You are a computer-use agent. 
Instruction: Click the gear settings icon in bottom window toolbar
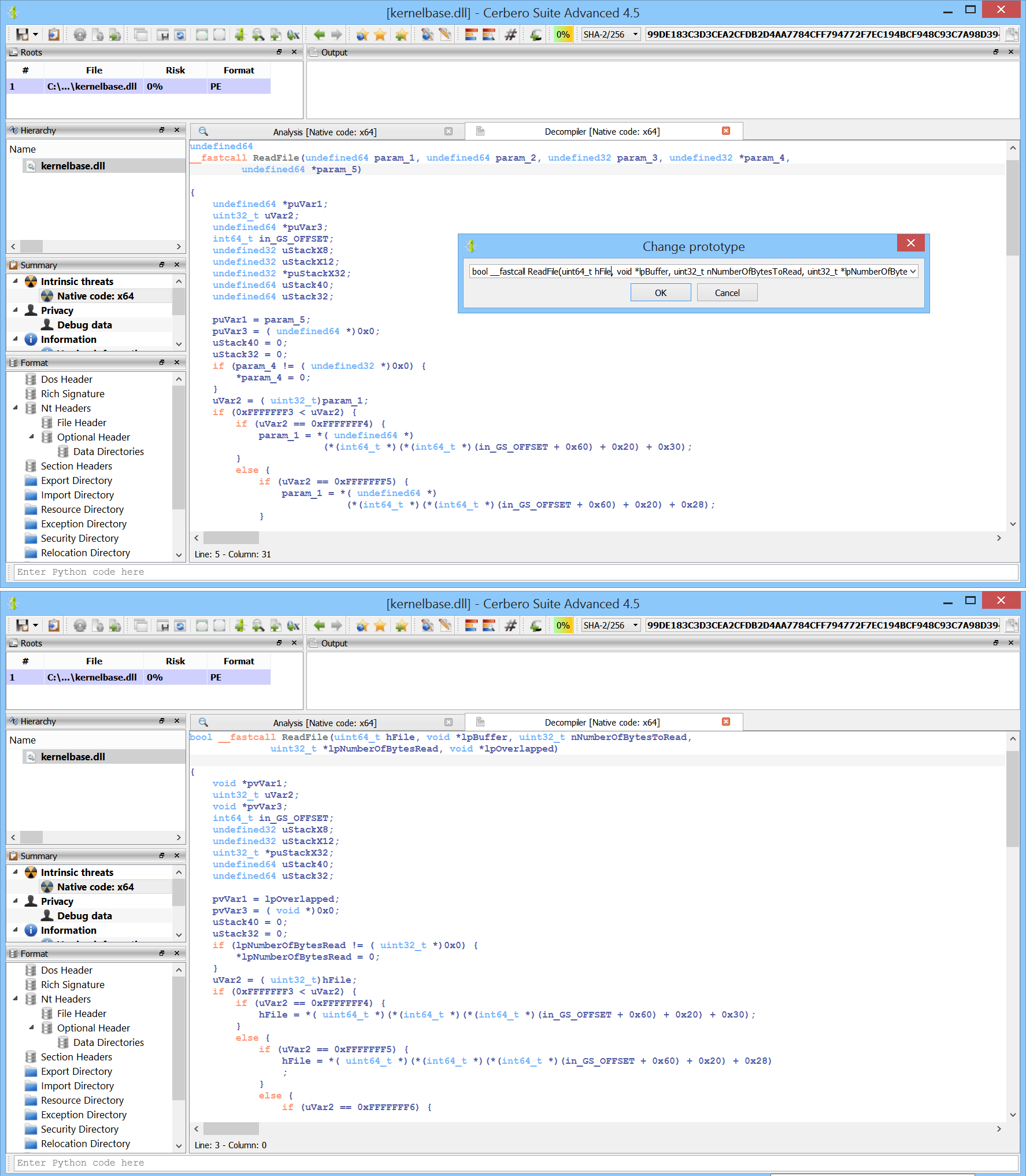point(80,626)
